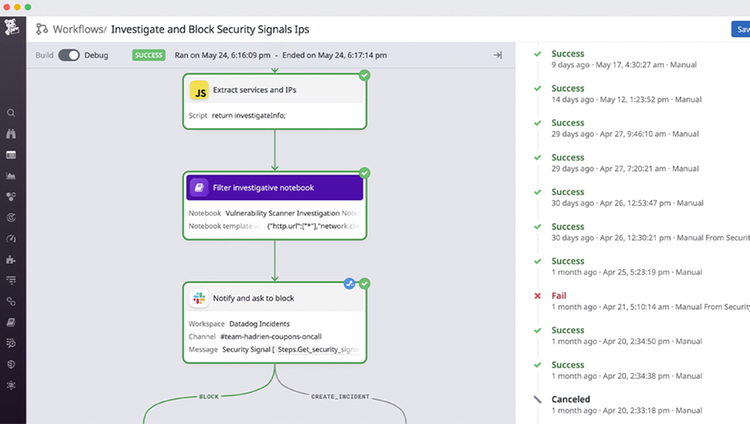Open the Datadog logo home icon
The width and height of the screenshot is (750, 424).
pyautogui.click(x=11, y=27)
